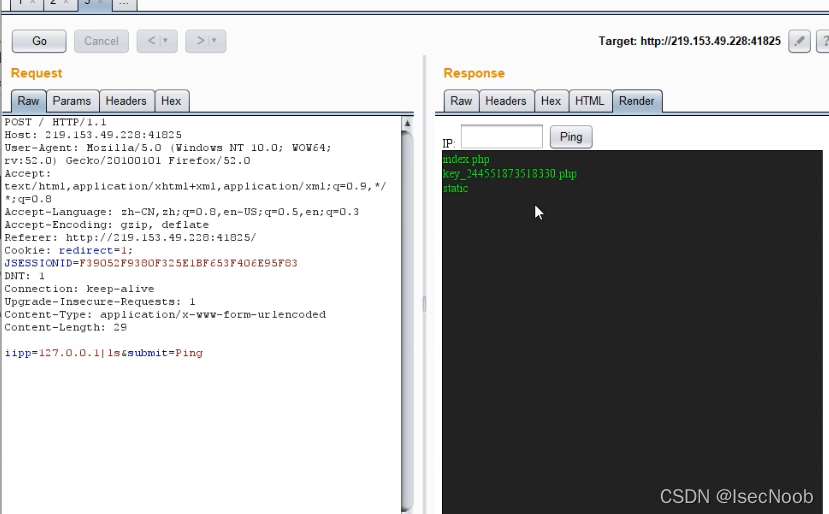Open the back history dropdown arrow
Viewport: 829px width, 514px height.
(165, 41)
